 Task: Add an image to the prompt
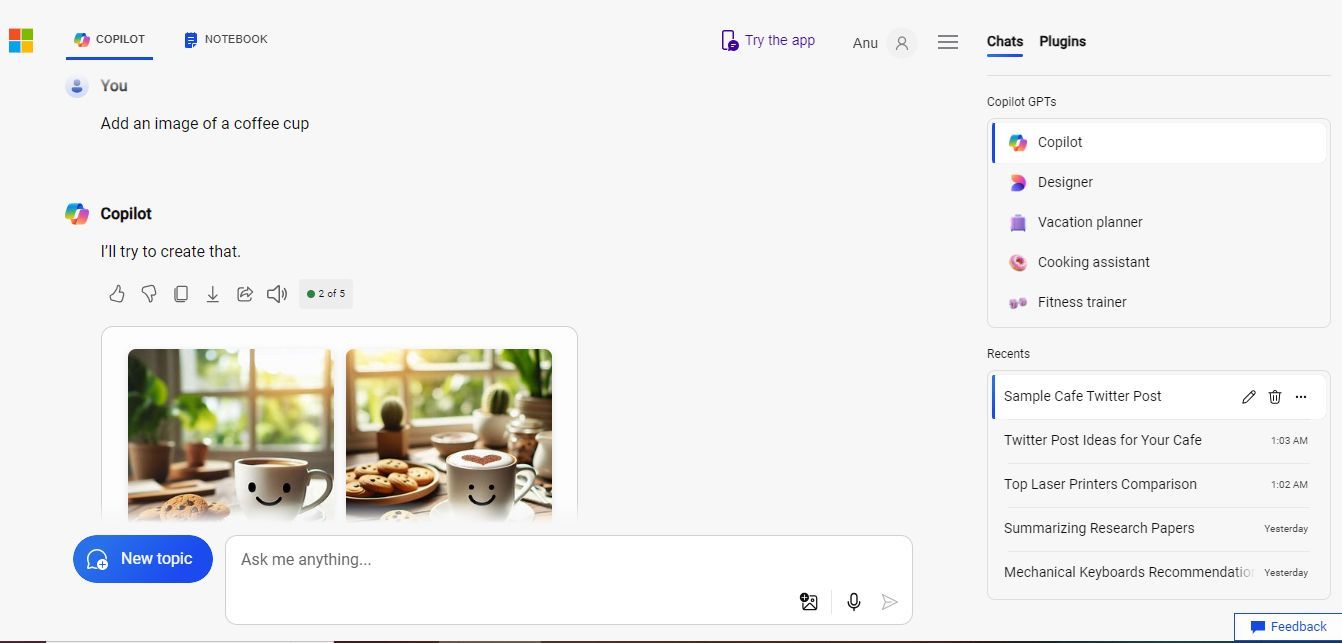pos(809,601)
